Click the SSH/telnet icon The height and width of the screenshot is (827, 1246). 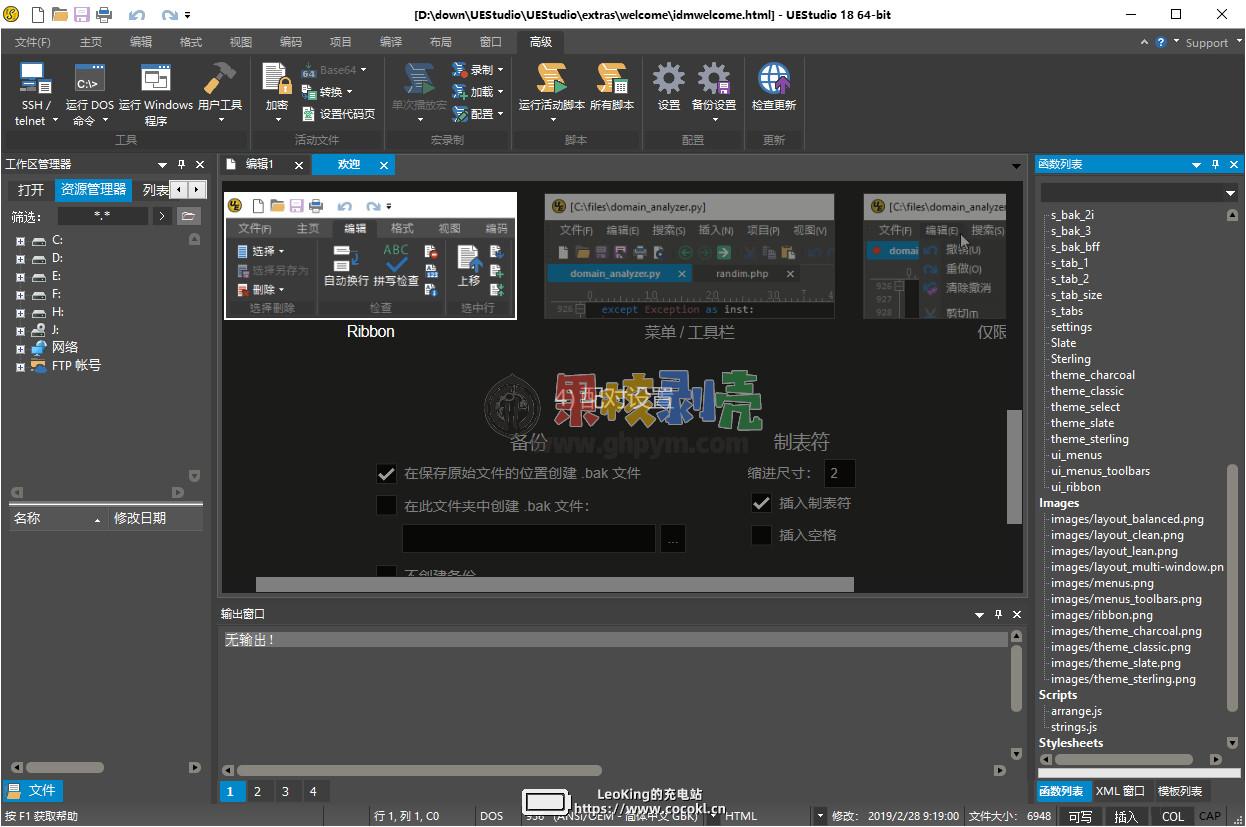click(x=36, y=79)
